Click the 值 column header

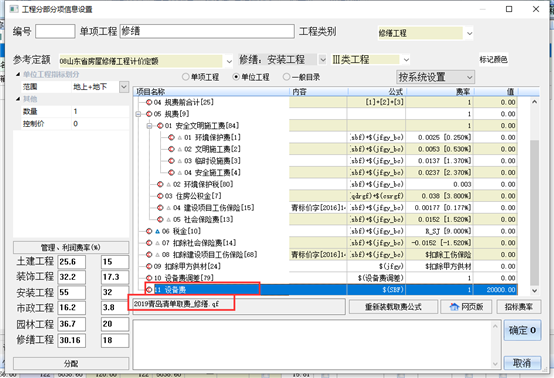[x=496, y=92]
